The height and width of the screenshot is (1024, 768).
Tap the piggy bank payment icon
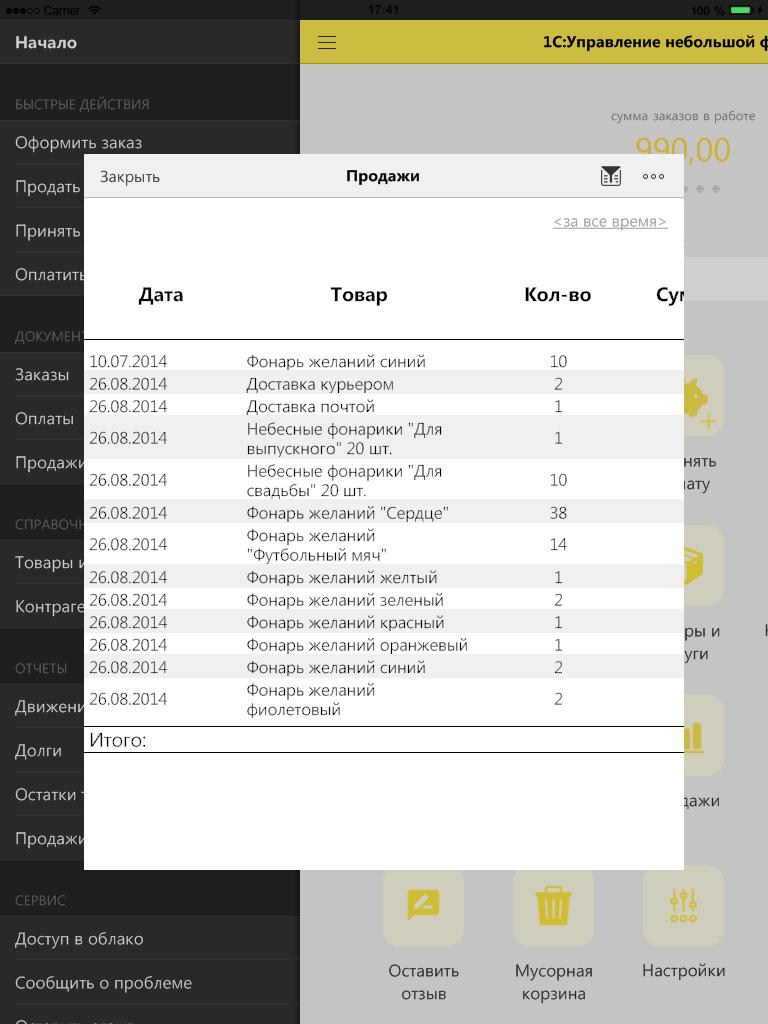[x=704, y=394]
